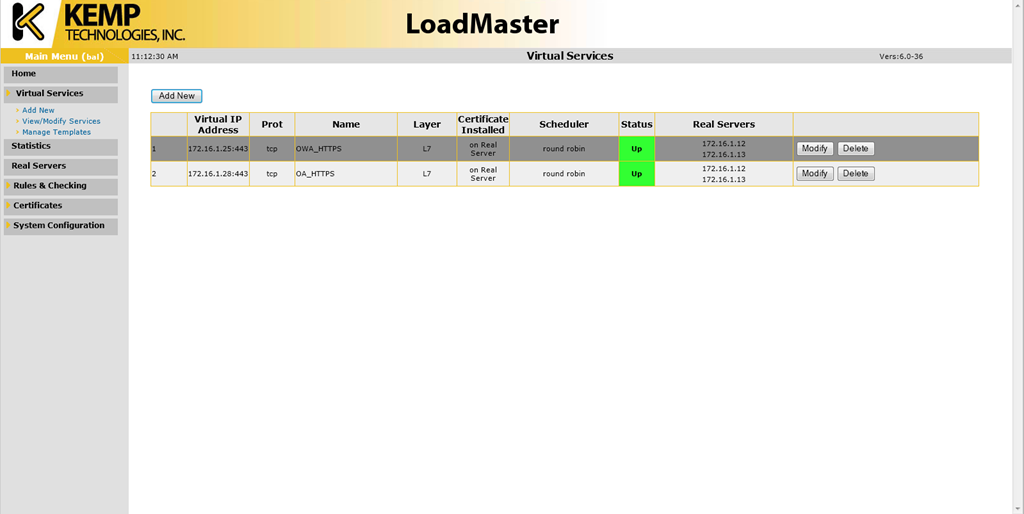
Task: Click the Status column header
Action: click(636, 124)
